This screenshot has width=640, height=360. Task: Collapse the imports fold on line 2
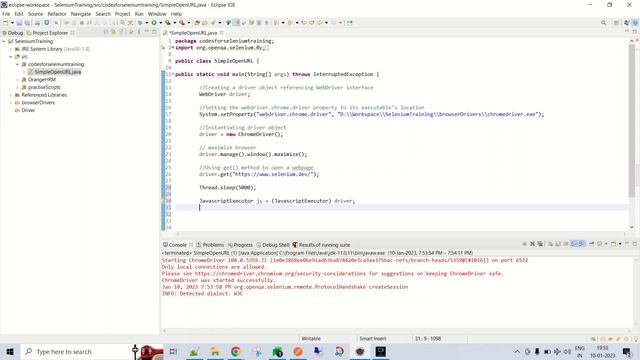[x=173, y=48]
